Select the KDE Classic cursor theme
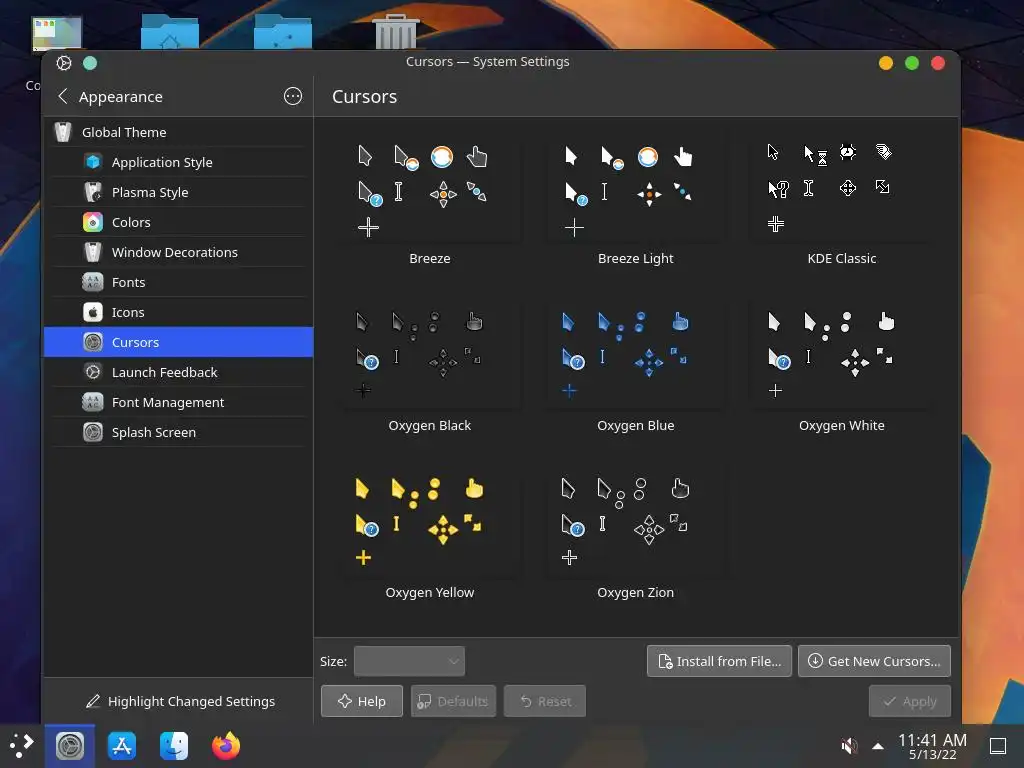The width and height of the screenshot is (1024, 768). (842, 202)
